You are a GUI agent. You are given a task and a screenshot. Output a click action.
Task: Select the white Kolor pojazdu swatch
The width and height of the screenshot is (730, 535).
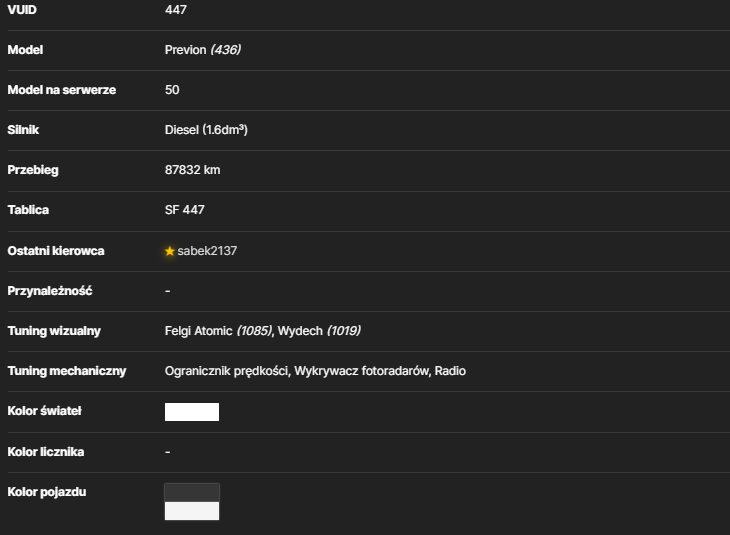tap(192, 511)
